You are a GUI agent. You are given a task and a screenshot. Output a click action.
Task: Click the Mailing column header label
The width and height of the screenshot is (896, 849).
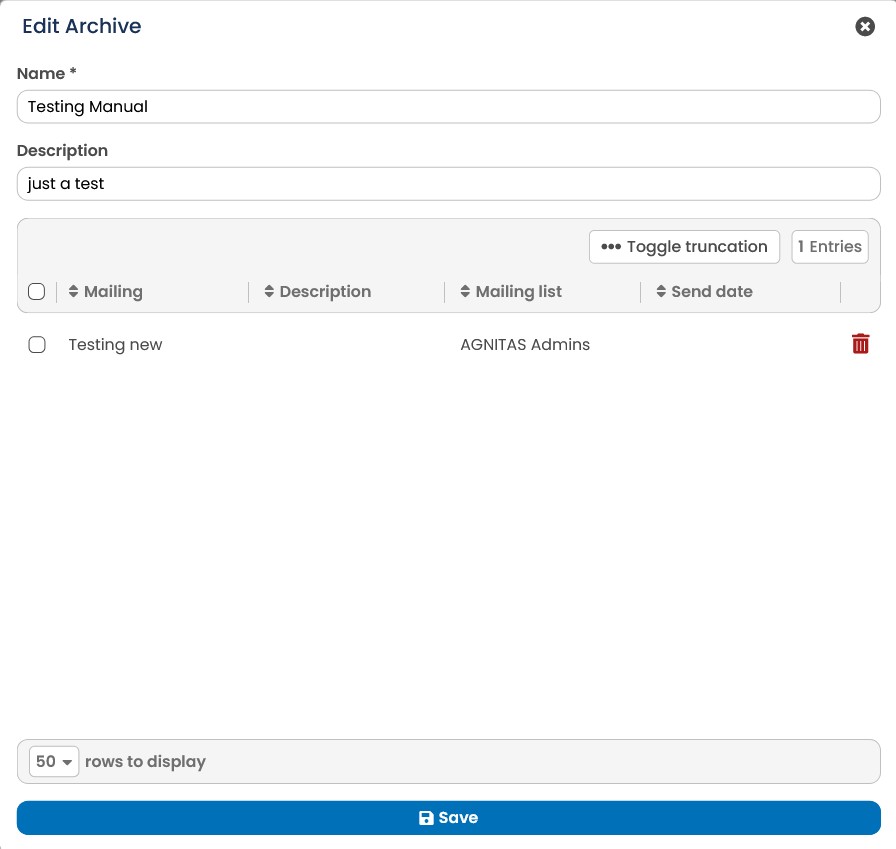(113, 291)
